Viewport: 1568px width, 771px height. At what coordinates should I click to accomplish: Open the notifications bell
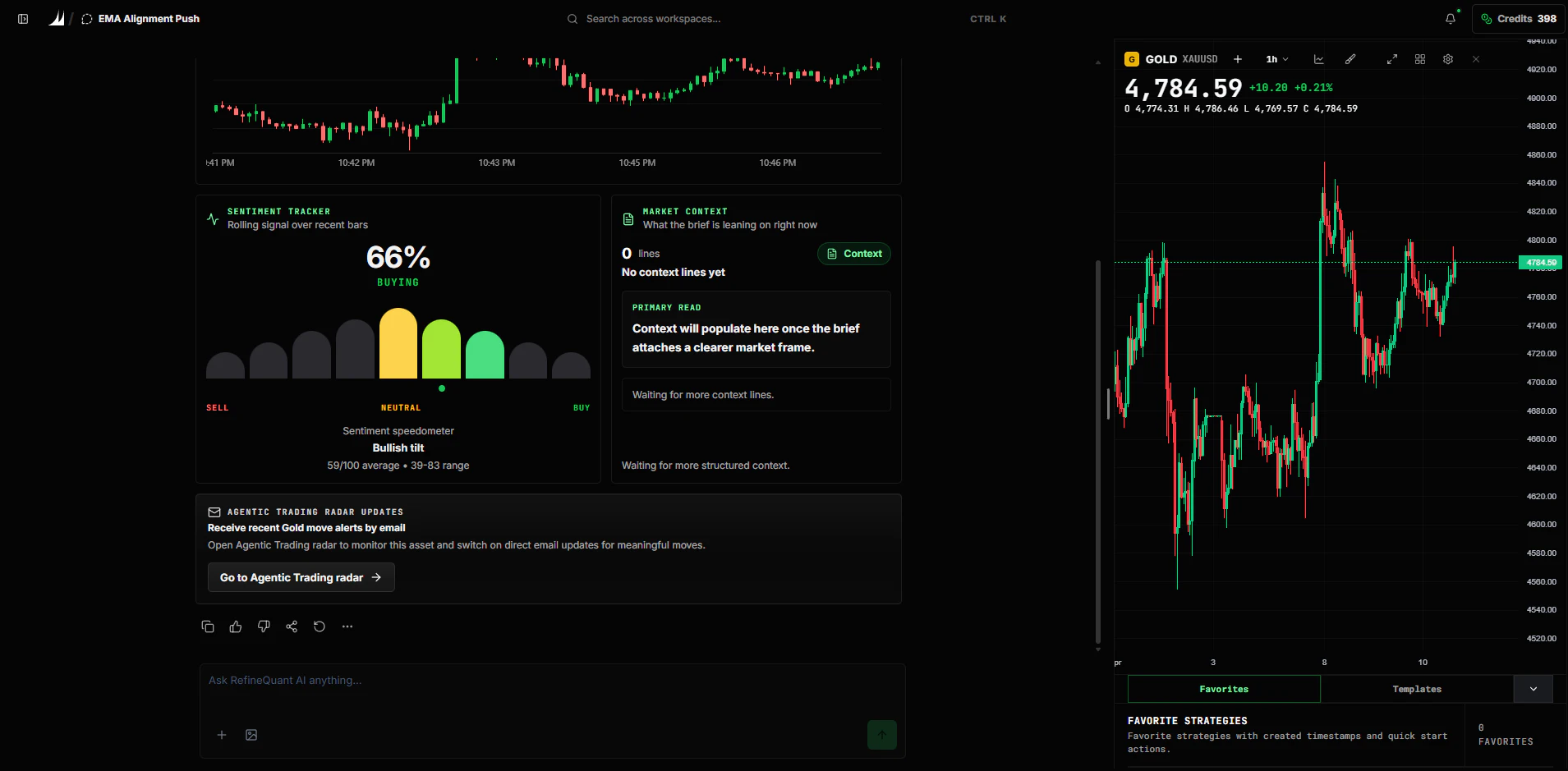point(1451,19)
